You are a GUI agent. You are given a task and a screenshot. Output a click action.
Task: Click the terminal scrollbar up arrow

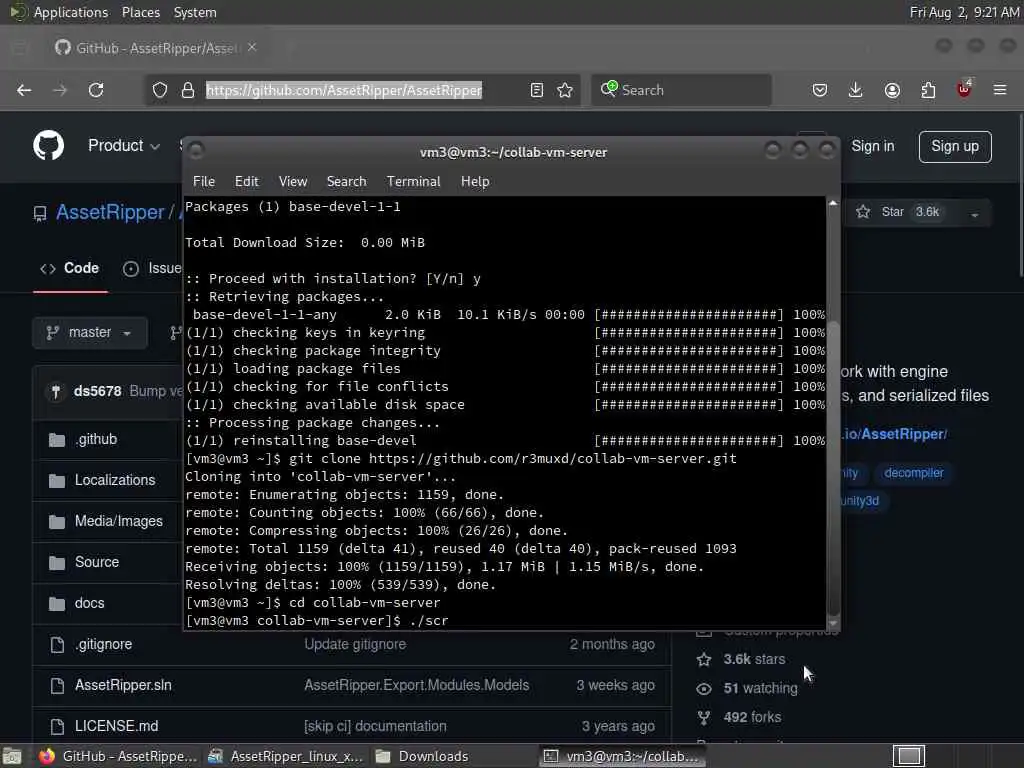click(833, 203)
